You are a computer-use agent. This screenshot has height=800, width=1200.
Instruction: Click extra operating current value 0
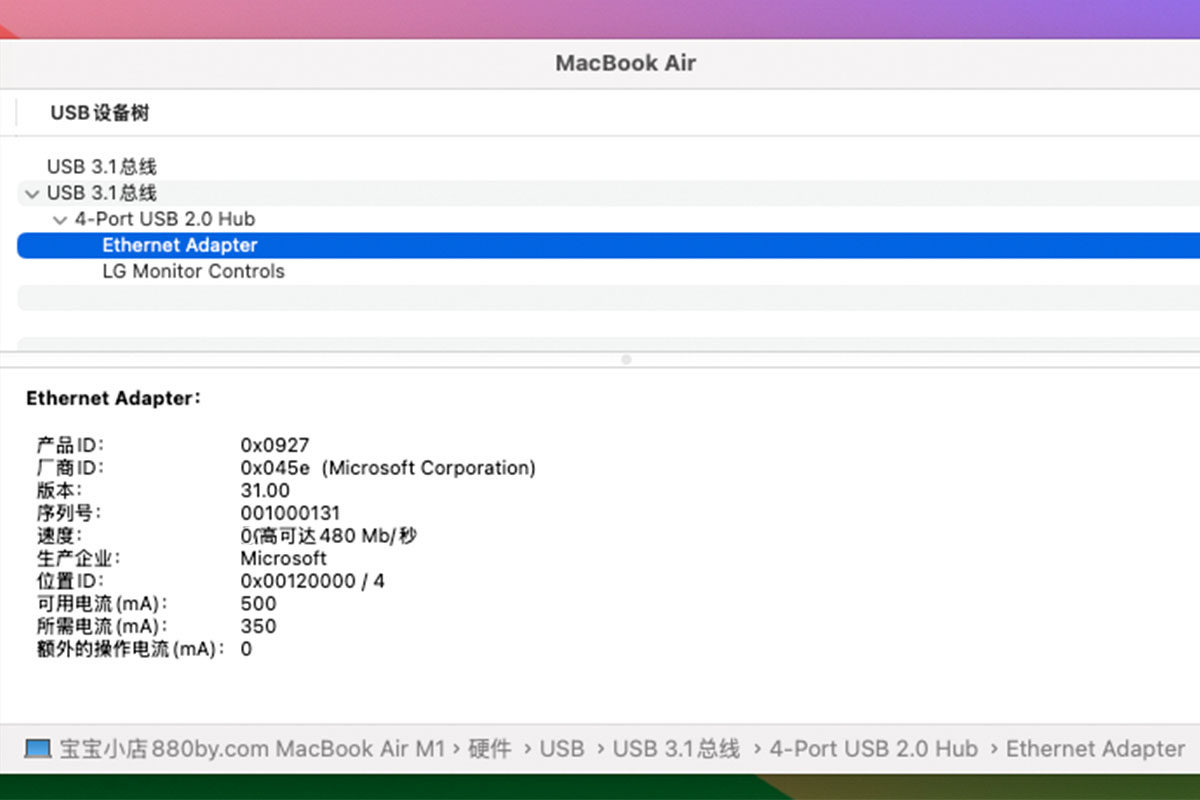246,650
